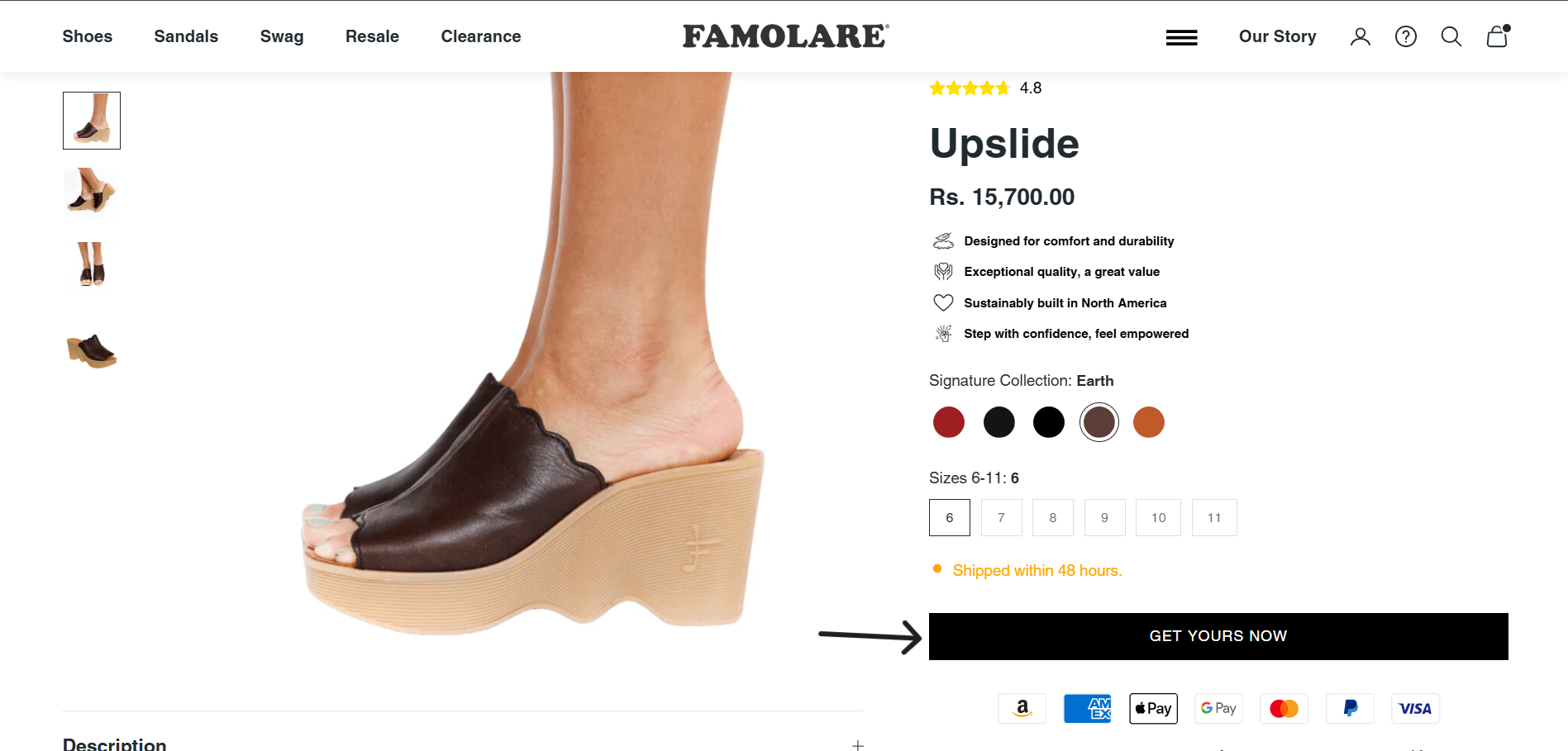Pick the red color swatch
1568x751 pixels.
coord(948,422)
